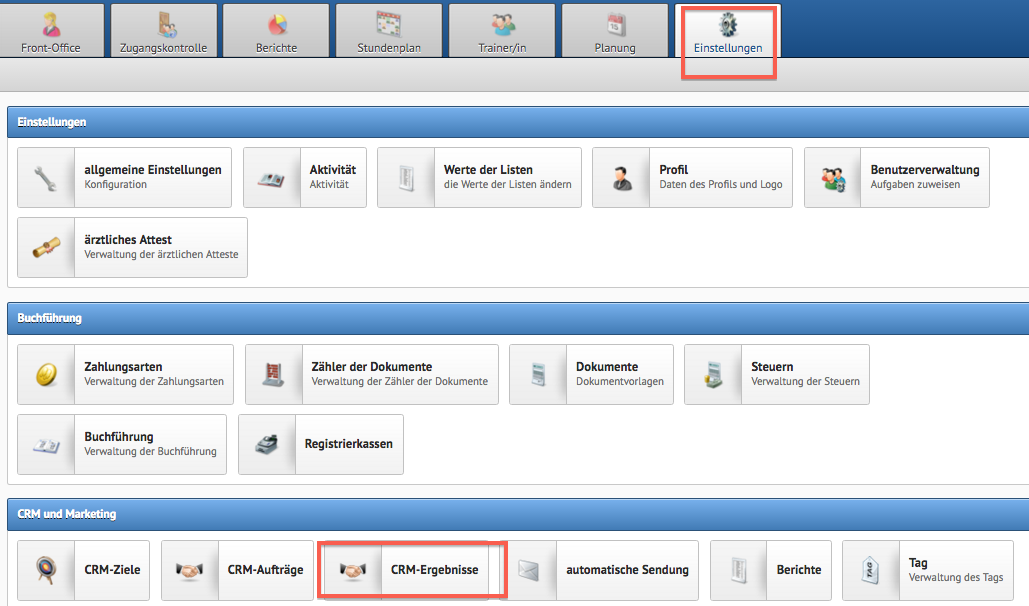Open ärztliches Attest label
This screenshot has width=1029, height=606.
(x=161, y=247)
